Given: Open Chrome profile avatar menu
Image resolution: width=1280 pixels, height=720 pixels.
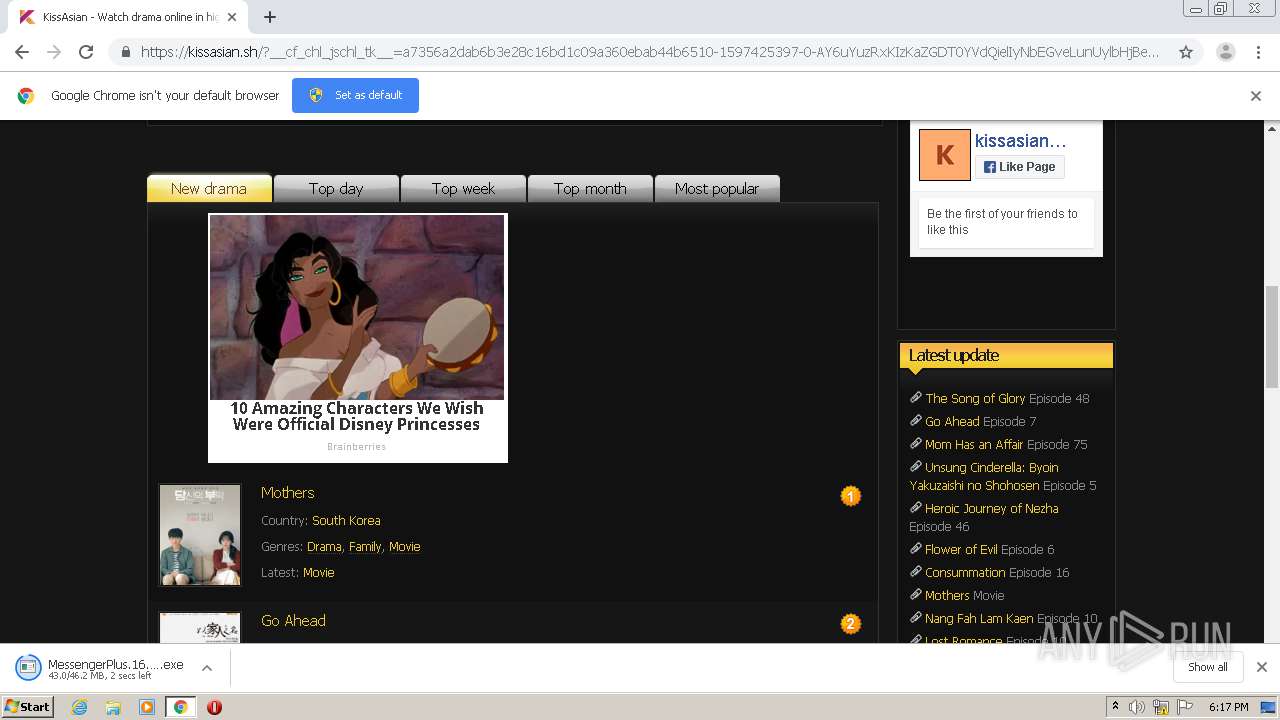Looking at the screenshot, I should tap(1225, 52).
